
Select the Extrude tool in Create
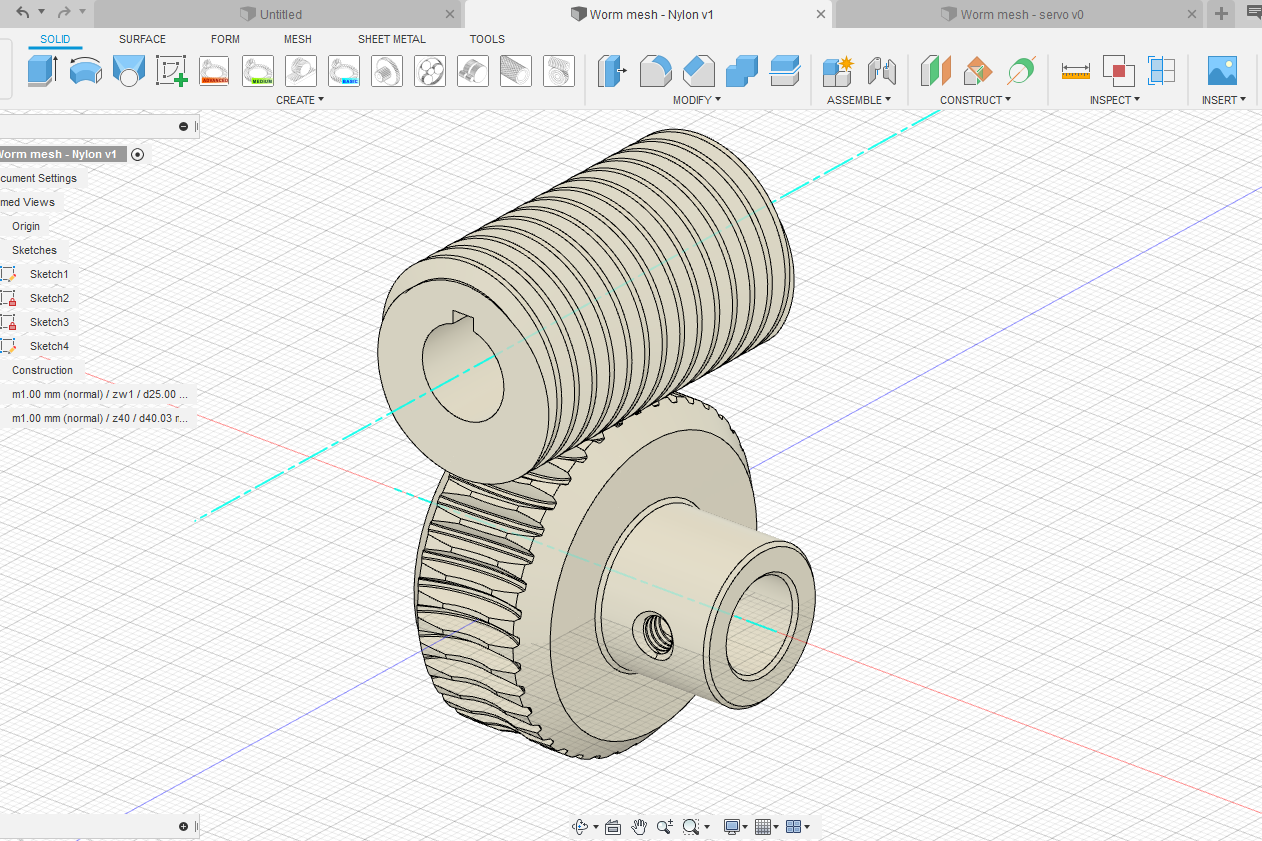pyautogui.click(x=41, y=71)
